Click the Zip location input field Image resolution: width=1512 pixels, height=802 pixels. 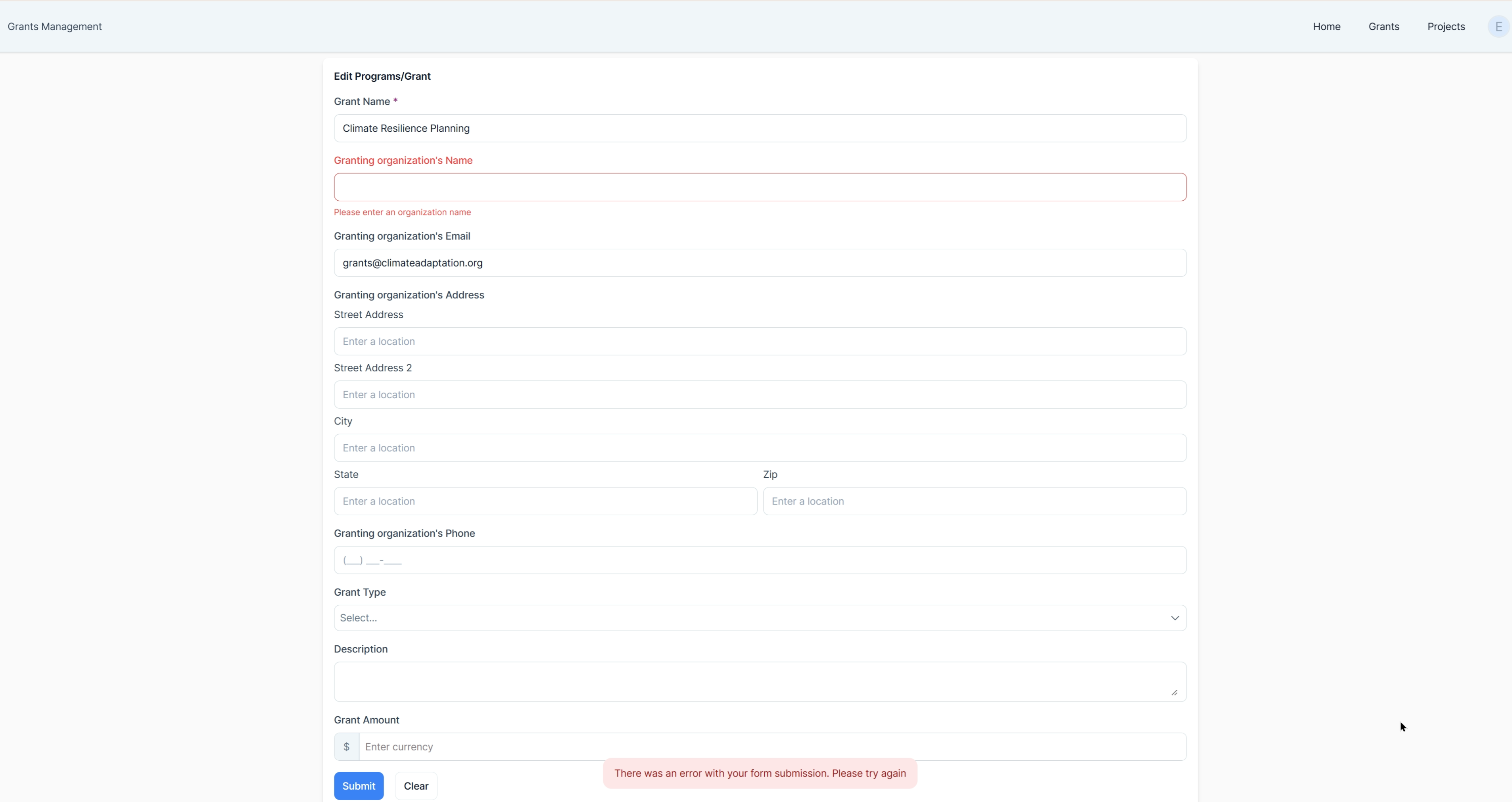click(974, 501)
